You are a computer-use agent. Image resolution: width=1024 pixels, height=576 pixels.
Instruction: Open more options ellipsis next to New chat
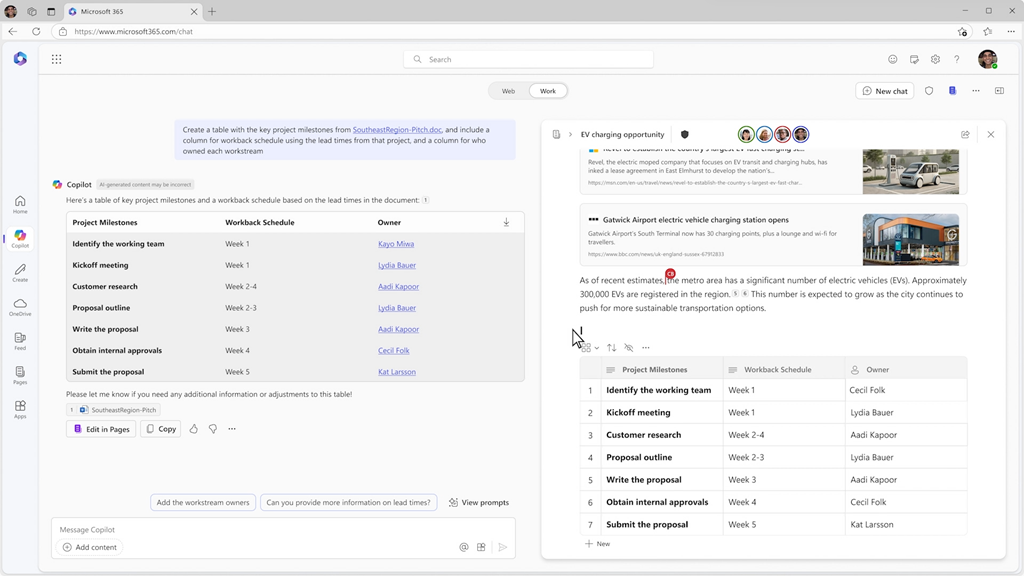tap(976, 91)
